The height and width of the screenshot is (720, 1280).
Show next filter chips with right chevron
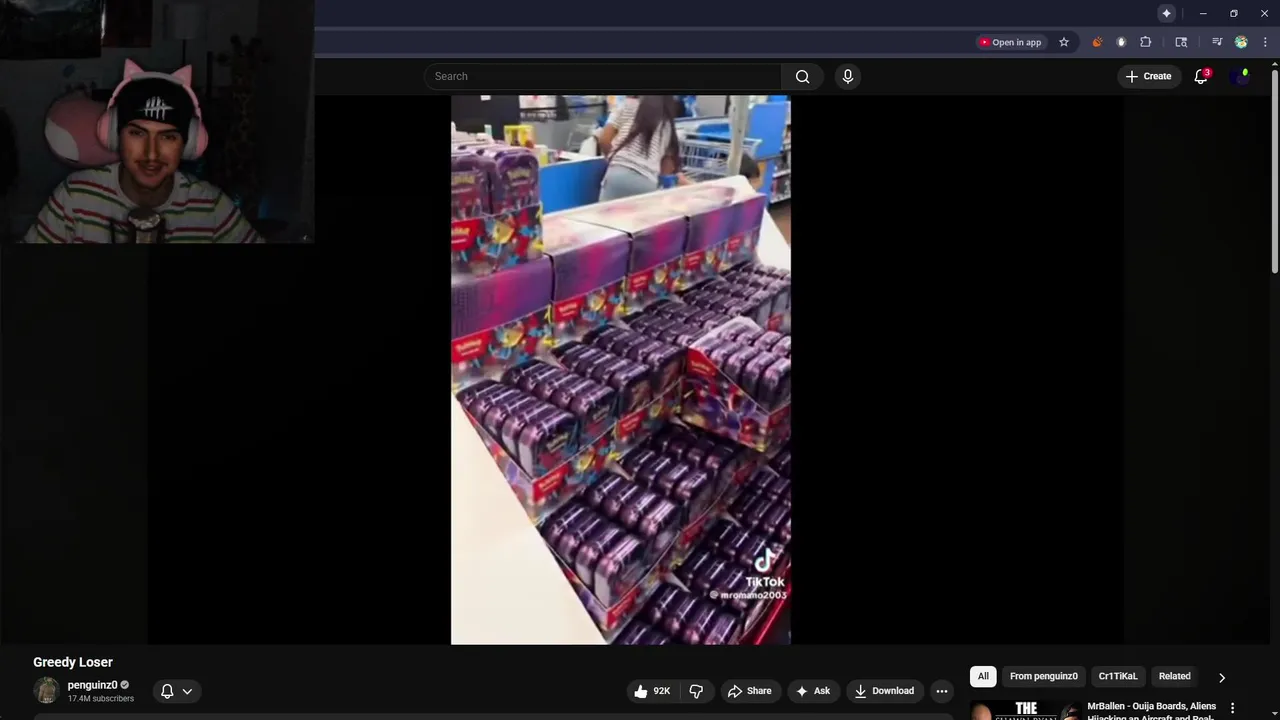[1221, 677]
